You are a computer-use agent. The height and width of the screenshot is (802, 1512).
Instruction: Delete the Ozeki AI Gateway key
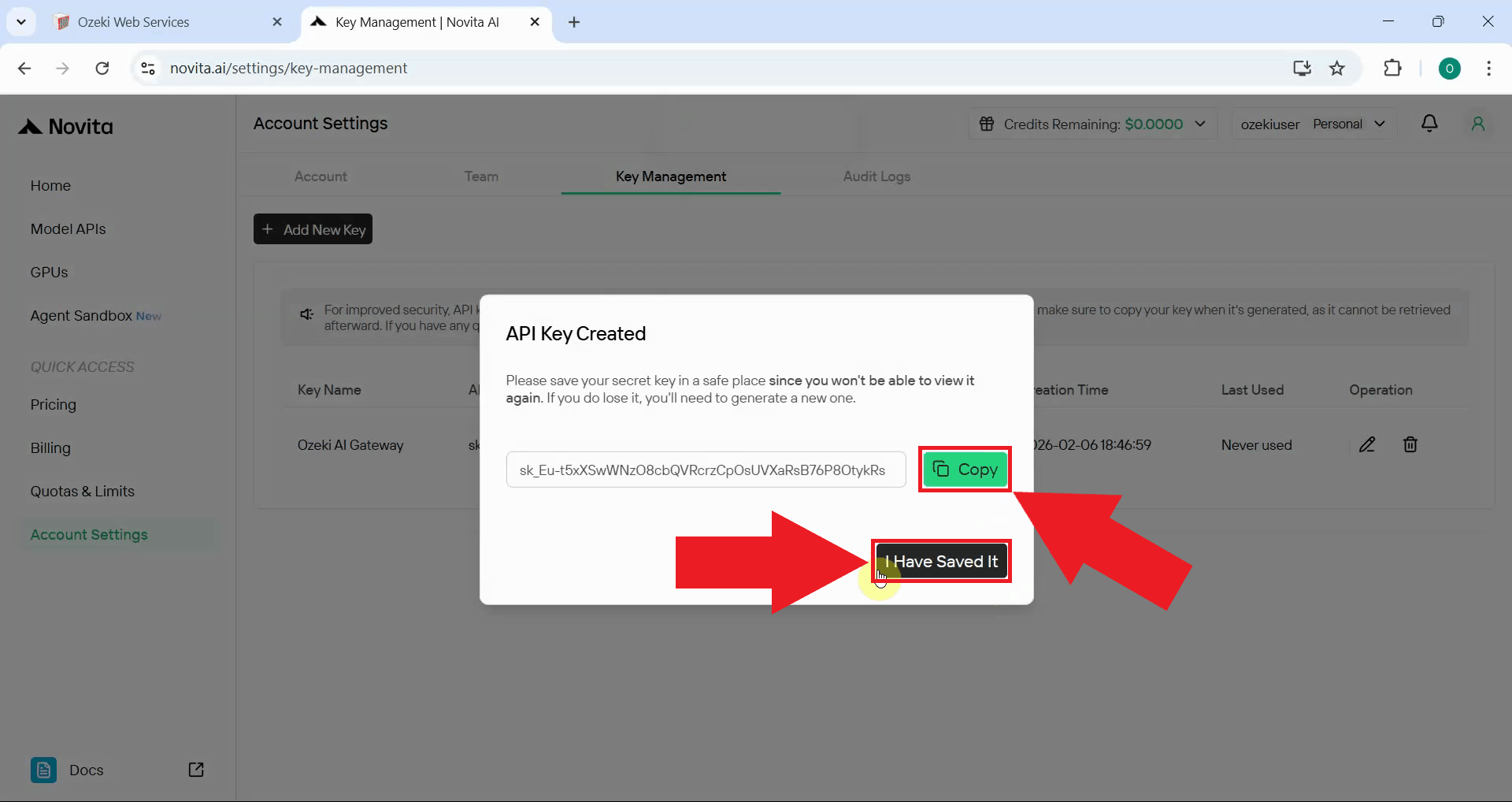[x=1410, y=444]
